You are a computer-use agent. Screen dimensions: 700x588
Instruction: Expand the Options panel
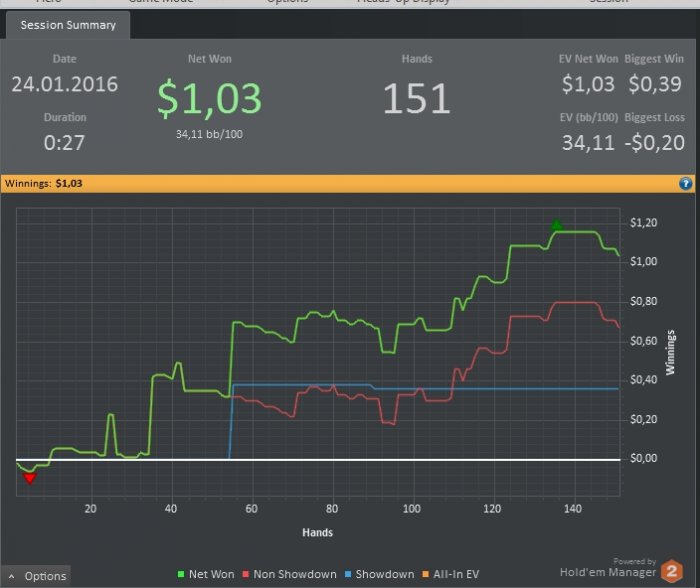pos(36,576)
